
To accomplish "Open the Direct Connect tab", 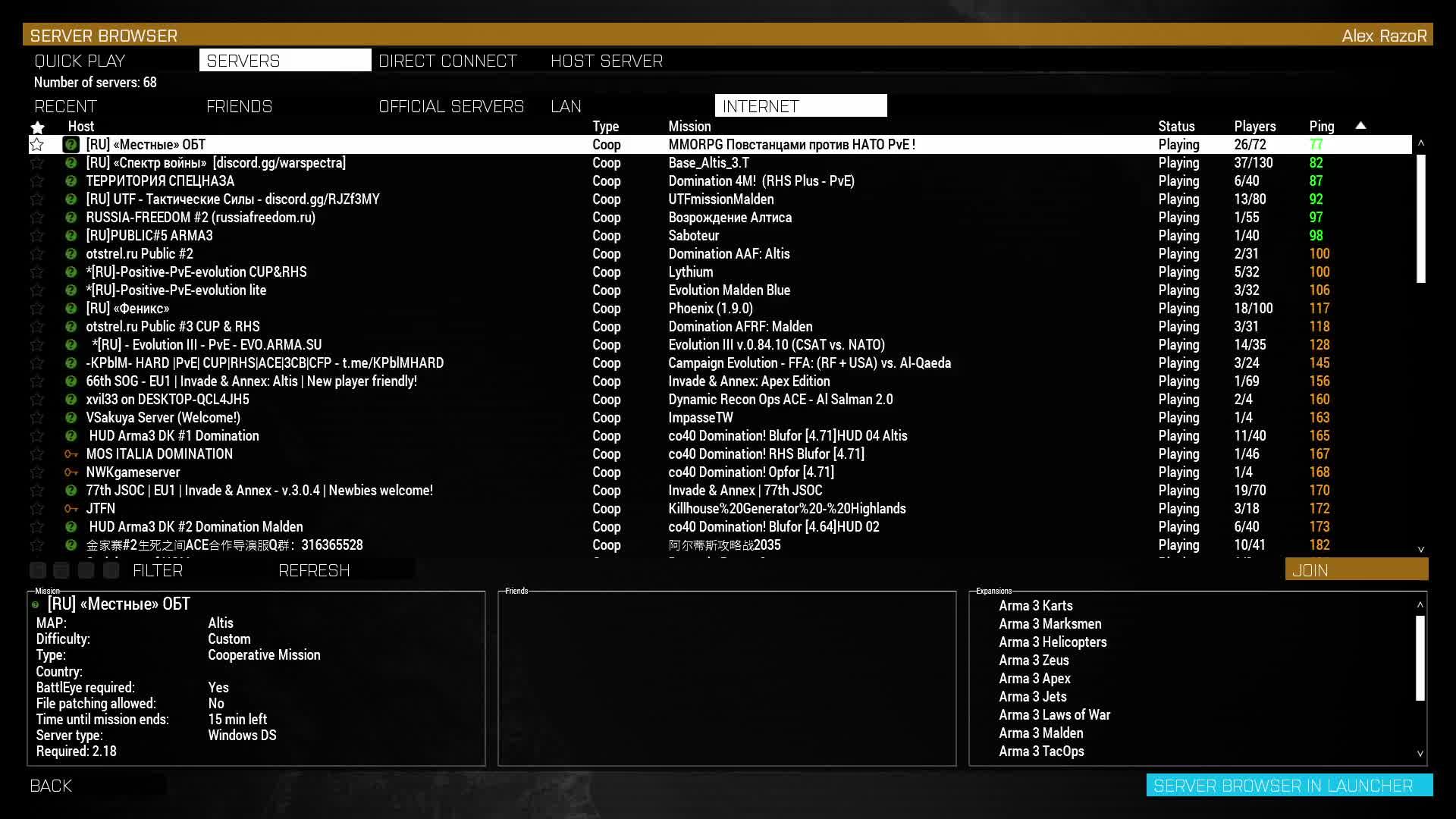I will [447, 61].
